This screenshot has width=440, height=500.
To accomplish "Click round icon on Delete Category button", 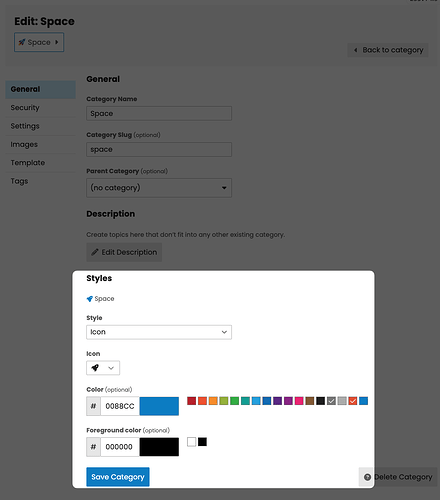I will pyautogui.click(x=367, y=477).
